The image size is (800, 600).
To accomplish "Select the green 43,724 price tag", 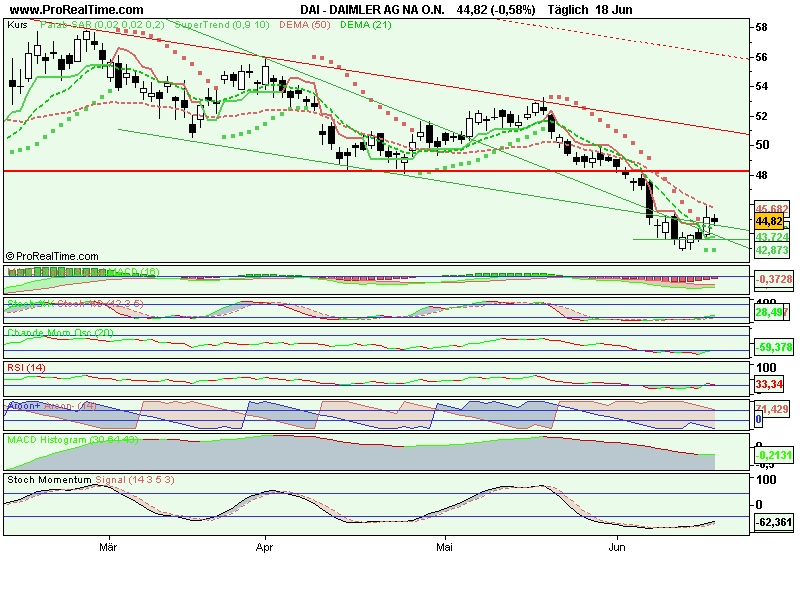I will click(772, 237).
